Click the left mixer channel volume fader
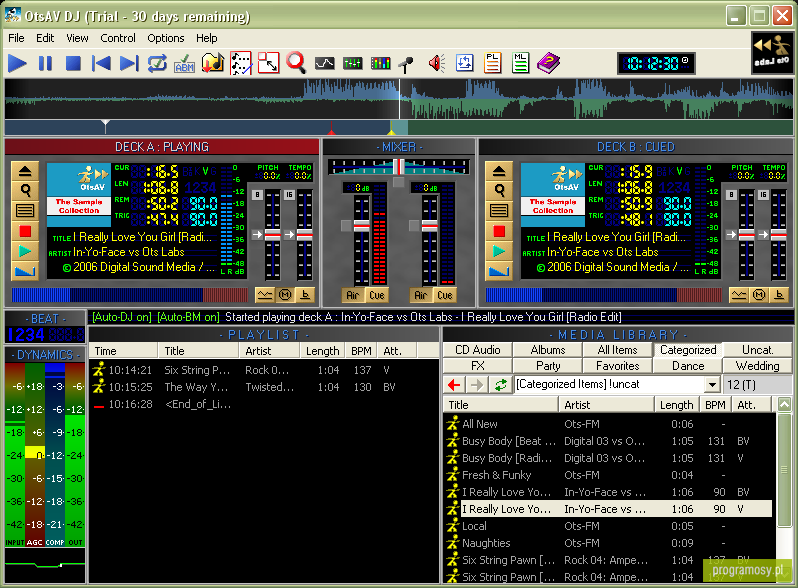This screenshot has height=588, width=798. pos(361,226)
